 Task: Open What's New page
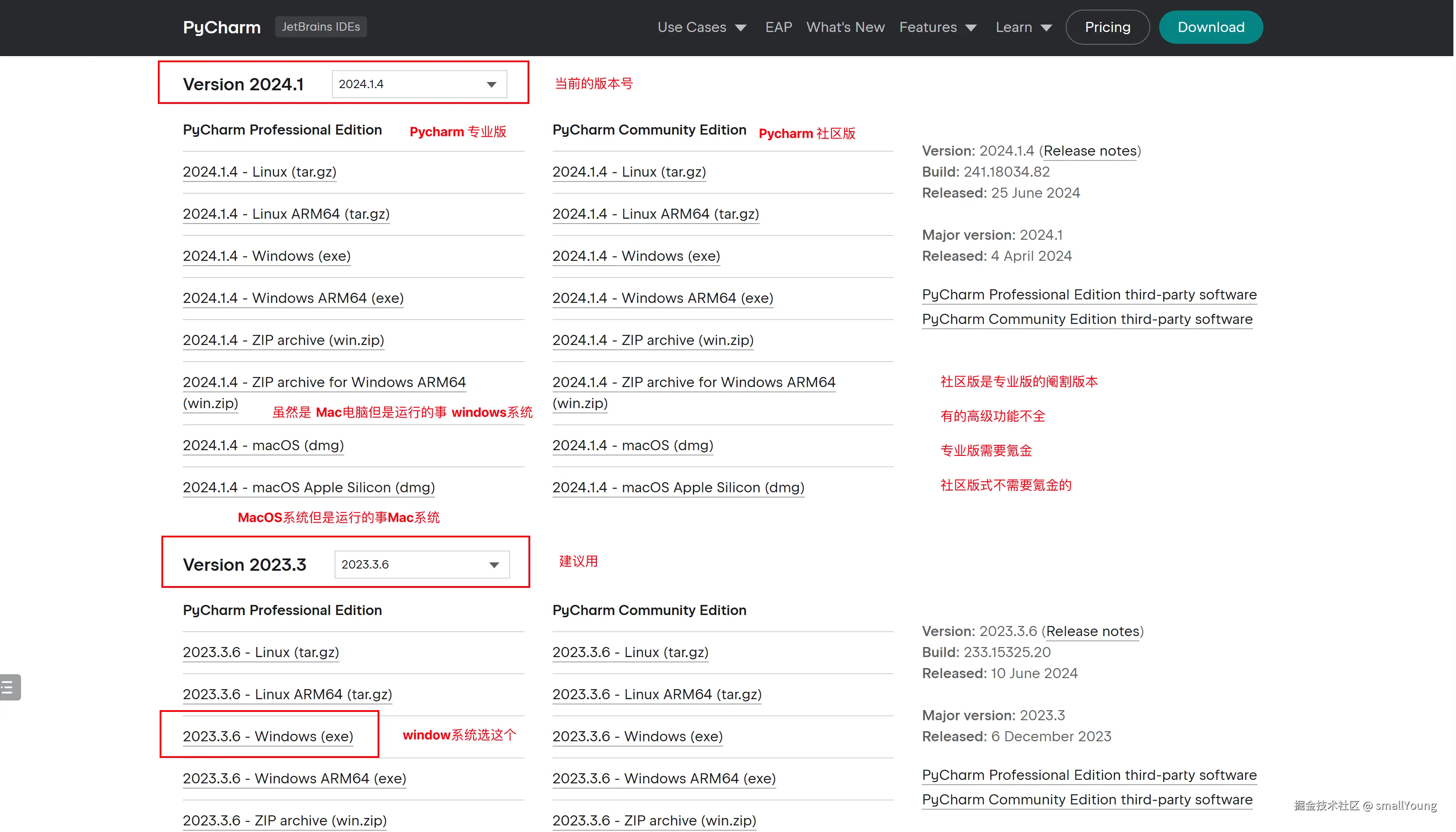(845, 28)
